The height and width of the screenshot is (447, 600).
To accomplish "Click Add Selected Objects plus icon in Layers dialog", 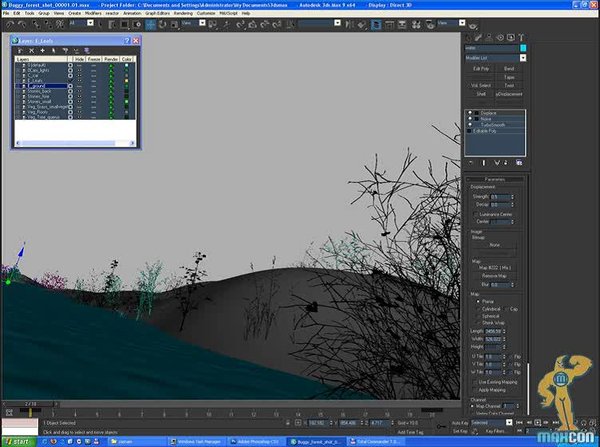I will pos(42,51).
